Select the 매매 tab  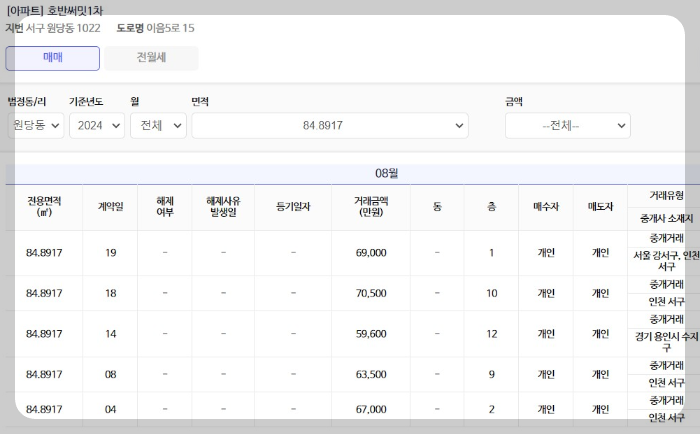[53, 58]
